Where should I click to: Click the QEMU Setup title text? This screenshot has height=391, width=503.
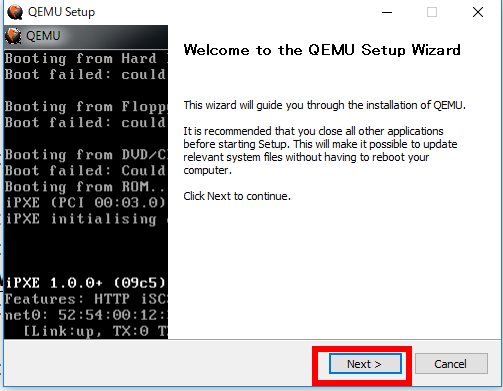pyautogui.click(x=62, y=12)
